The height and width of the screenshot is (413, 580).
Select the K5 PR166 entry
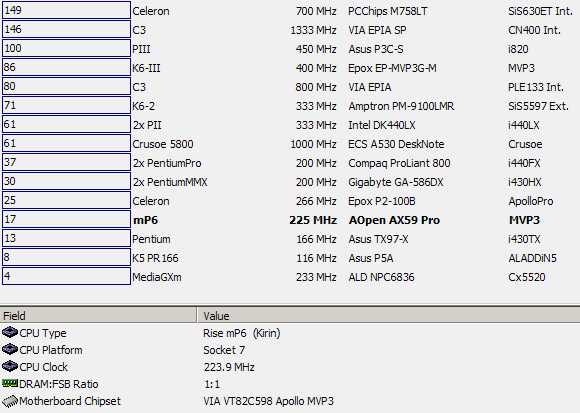[155, 258]
